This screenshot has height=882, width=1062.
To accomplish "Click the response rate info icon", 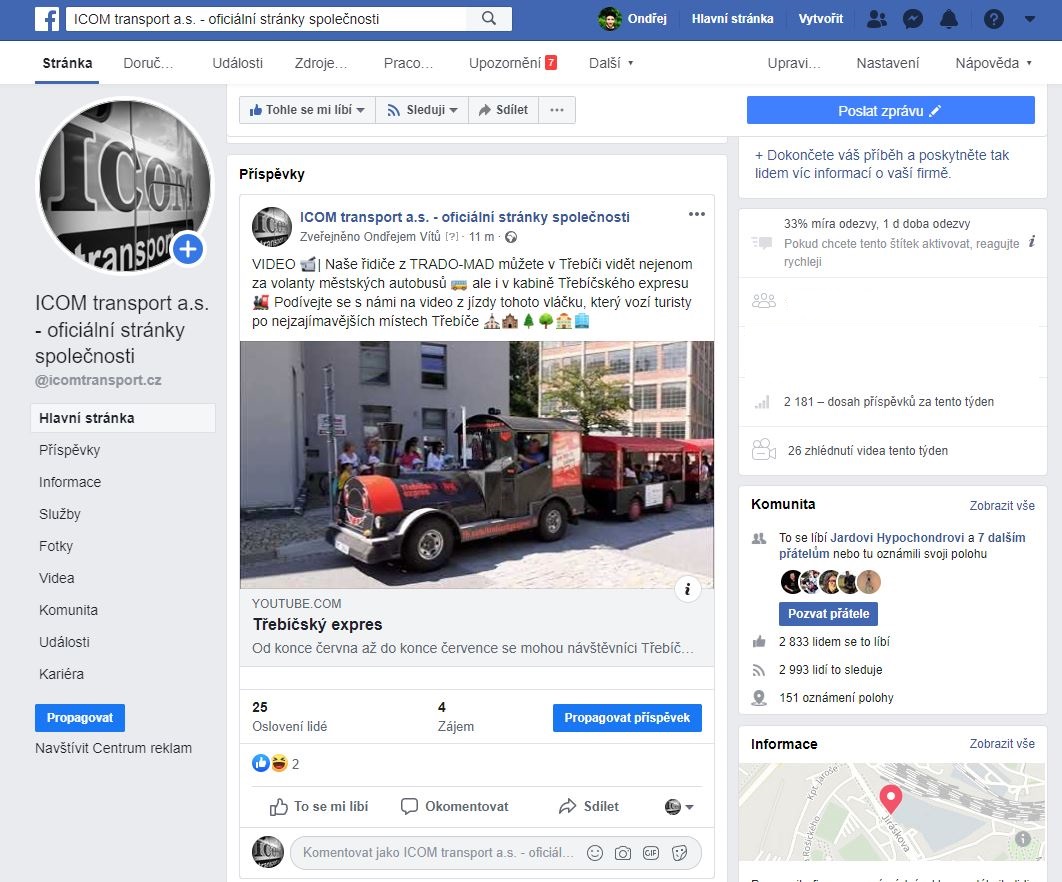I will click(x=1032, y=241).
